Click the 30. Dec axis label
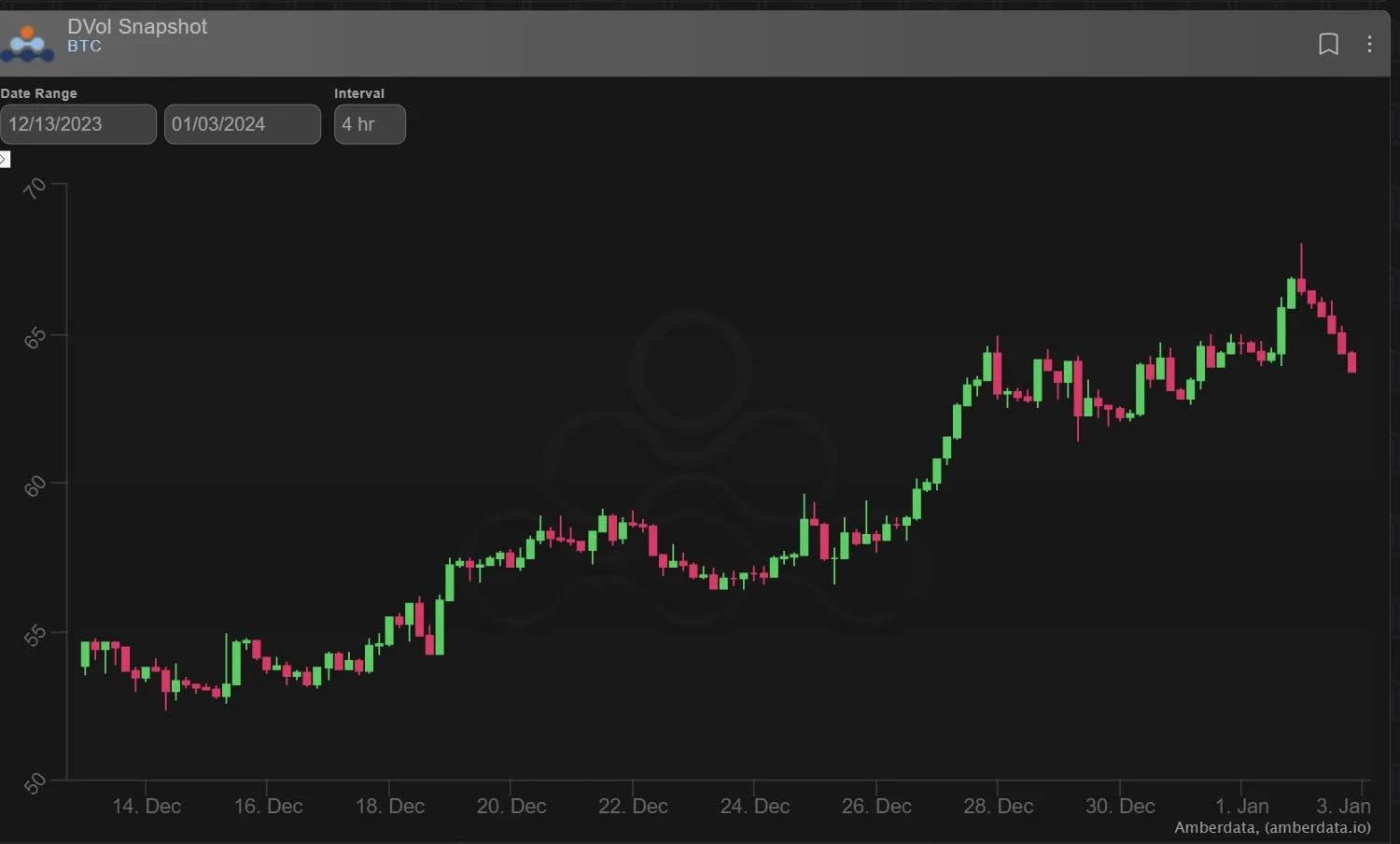 1120,806
